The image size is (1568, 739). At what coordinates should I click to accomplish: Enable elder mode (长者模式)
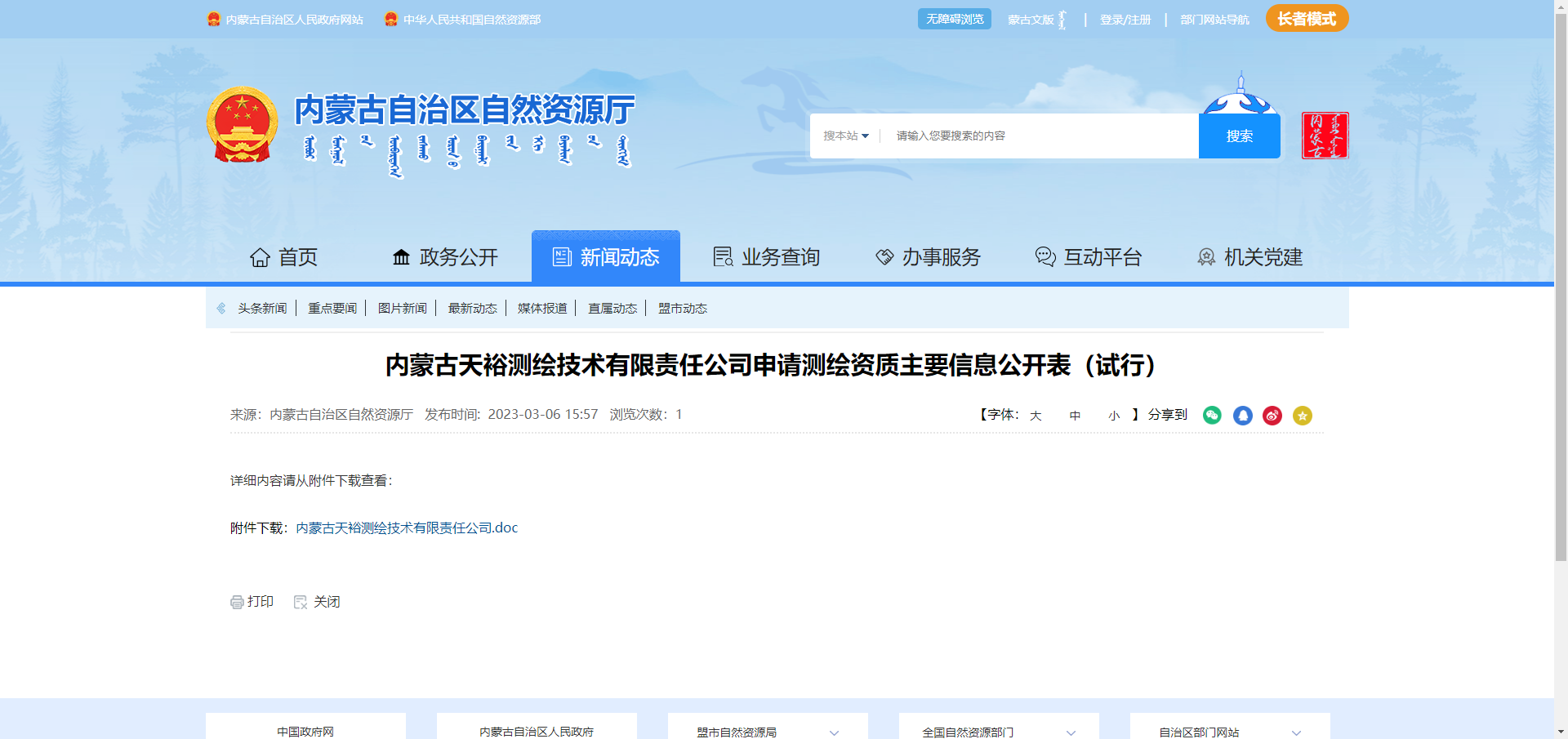[1307, 19]
